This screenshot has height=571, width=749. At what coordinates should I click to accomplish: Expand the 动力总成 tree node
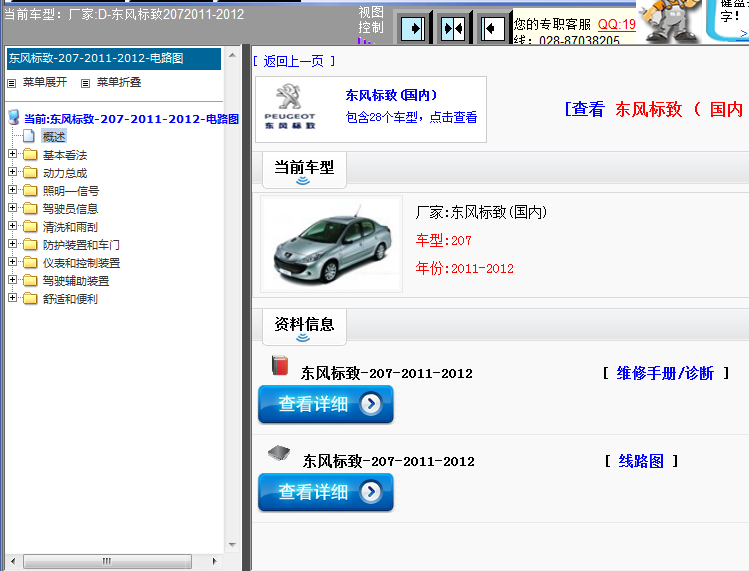click(x=13, y=172)
